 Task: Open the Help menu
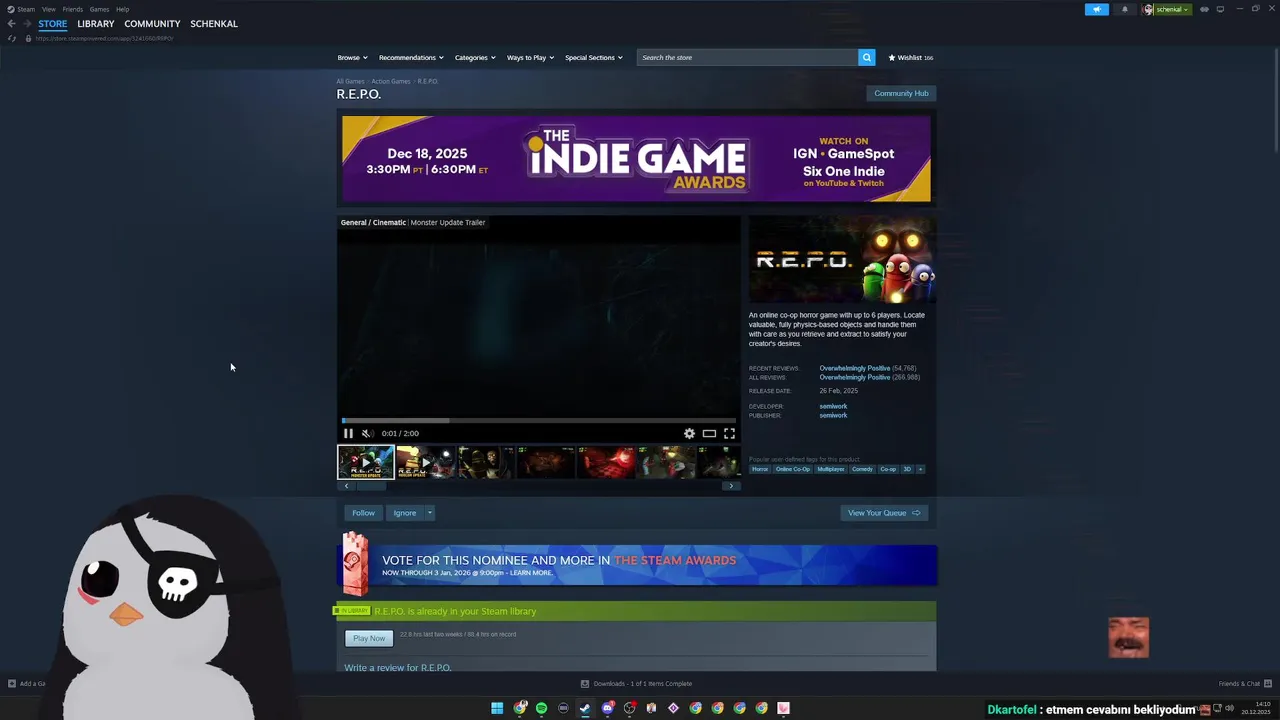(122, 9)
